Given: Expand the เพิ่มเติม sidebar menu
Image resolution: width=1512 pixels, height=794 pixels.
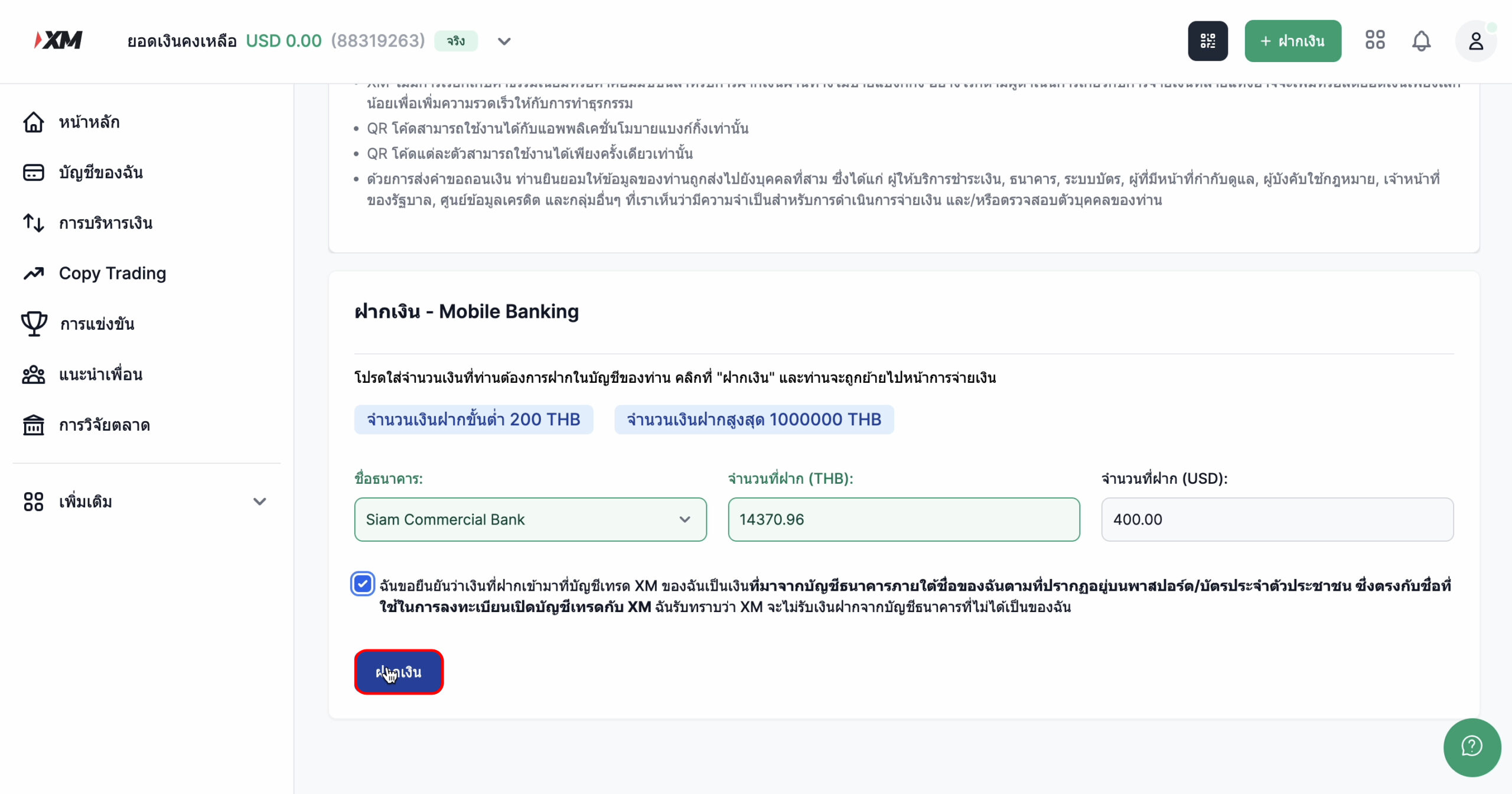Looking at the screenshot, I should pyautogui.click(x=145, y=501).
